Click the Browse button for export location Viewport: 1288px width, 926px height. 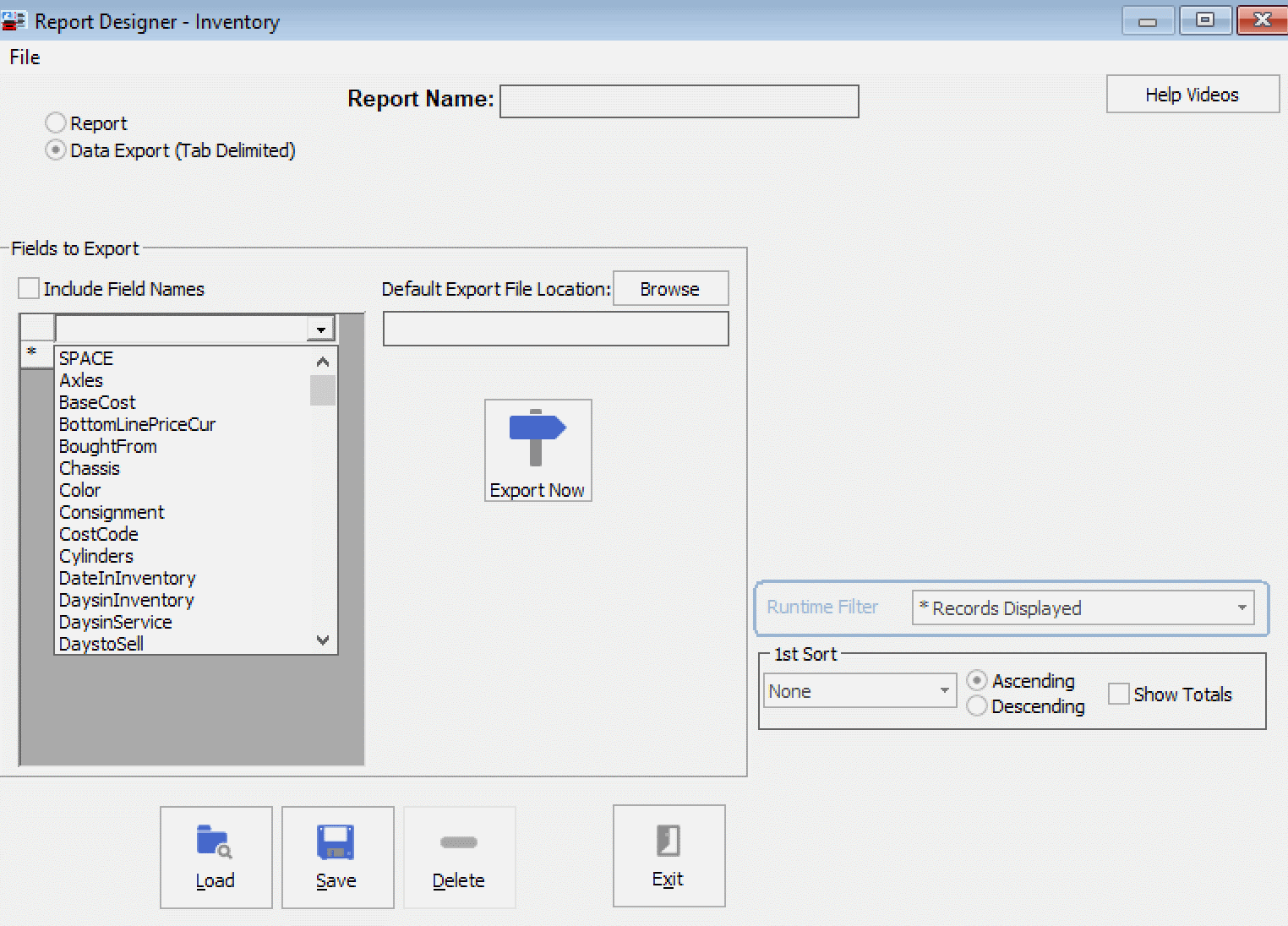click(x=670, y=288)
